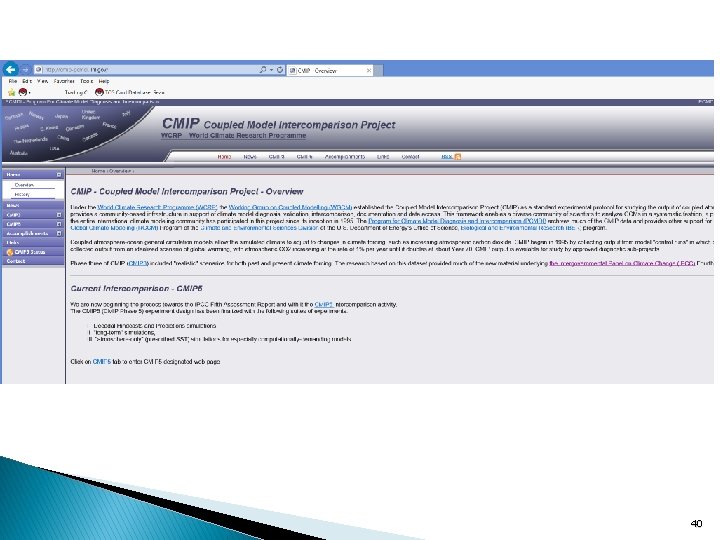The width and height of the screenshot is (720, 540).
Task: Click the Favorites star icon
Action: [x=11, y=92]
